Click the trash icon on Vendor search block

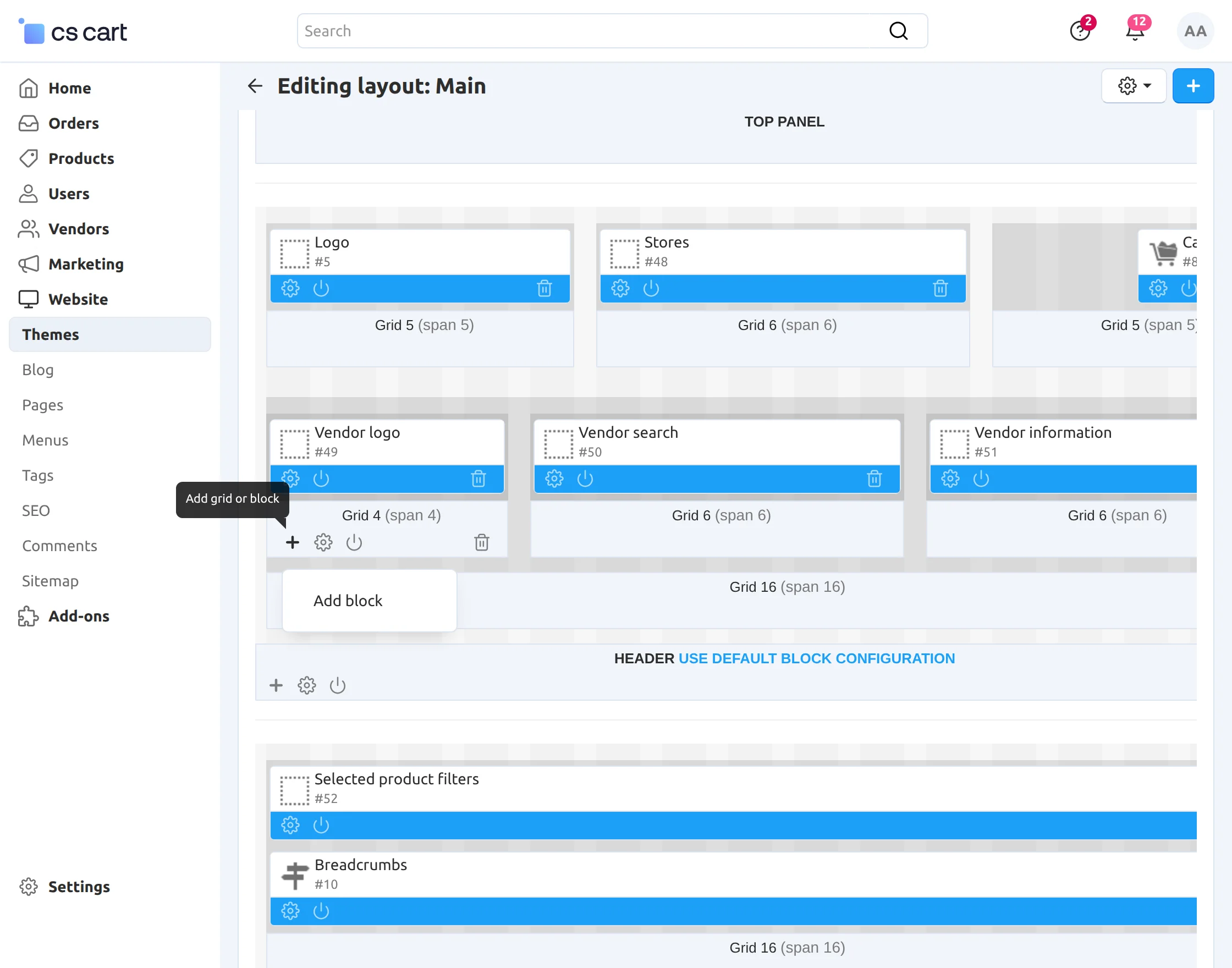click(874, 479)
